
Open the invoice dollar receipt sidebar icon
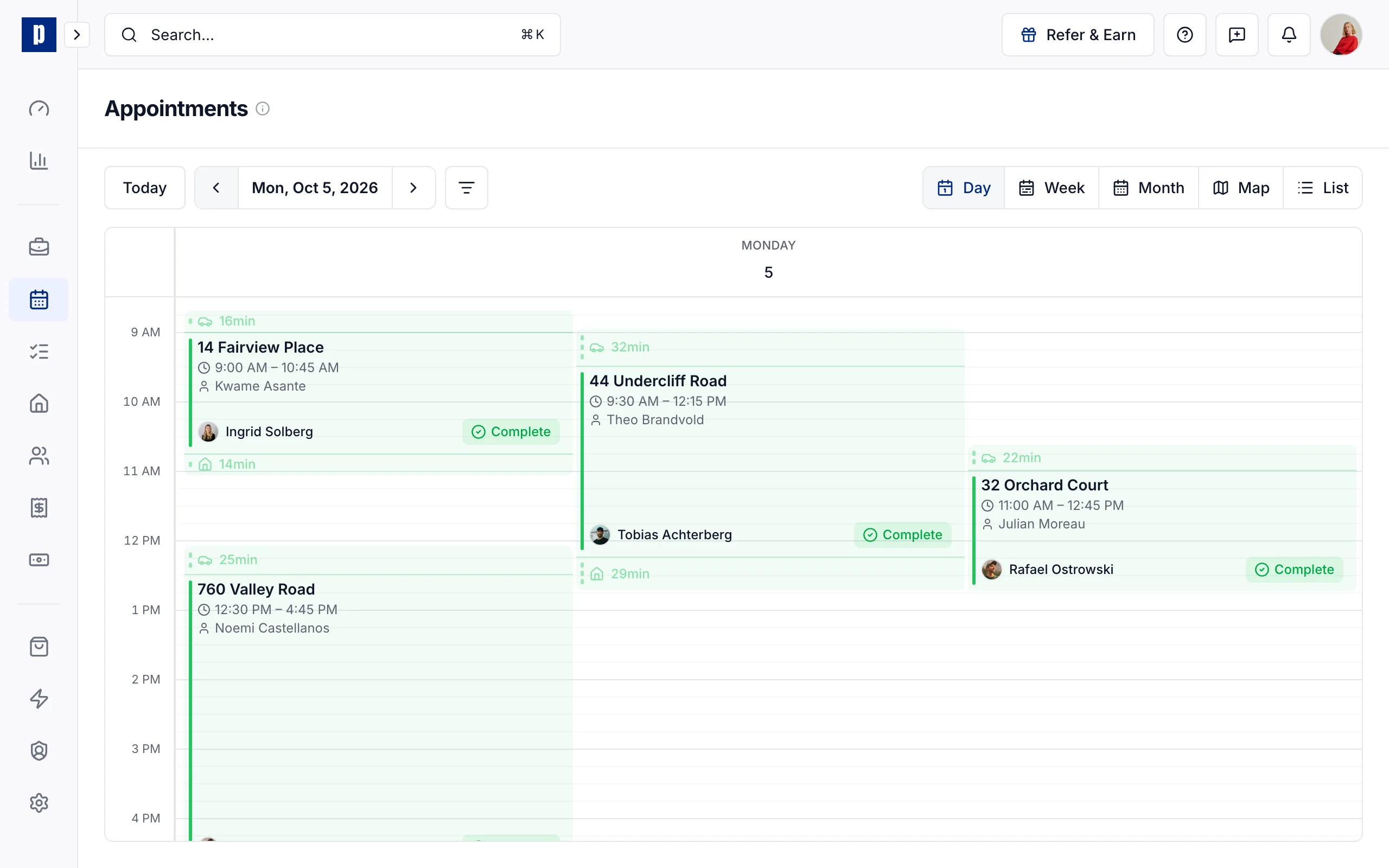point(39,507)
